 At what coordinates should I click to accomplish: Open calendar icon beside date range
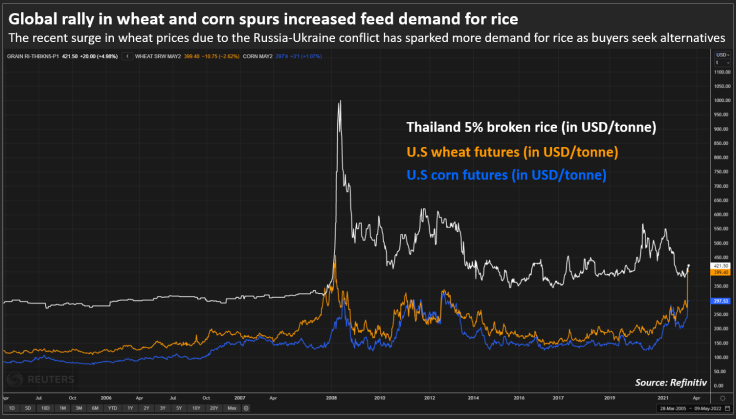(727, 409)
